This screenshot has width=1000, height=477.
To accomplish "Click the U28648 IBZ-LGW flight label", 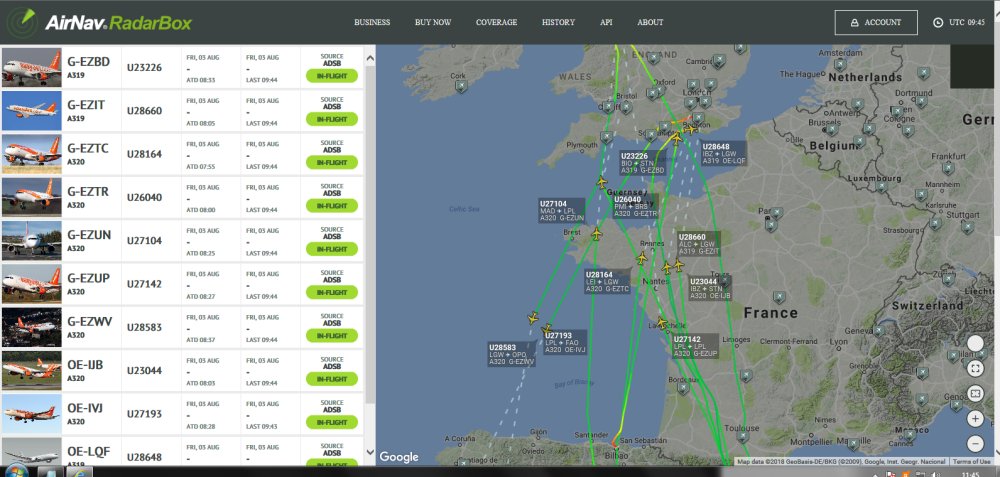I will (723, 154).
